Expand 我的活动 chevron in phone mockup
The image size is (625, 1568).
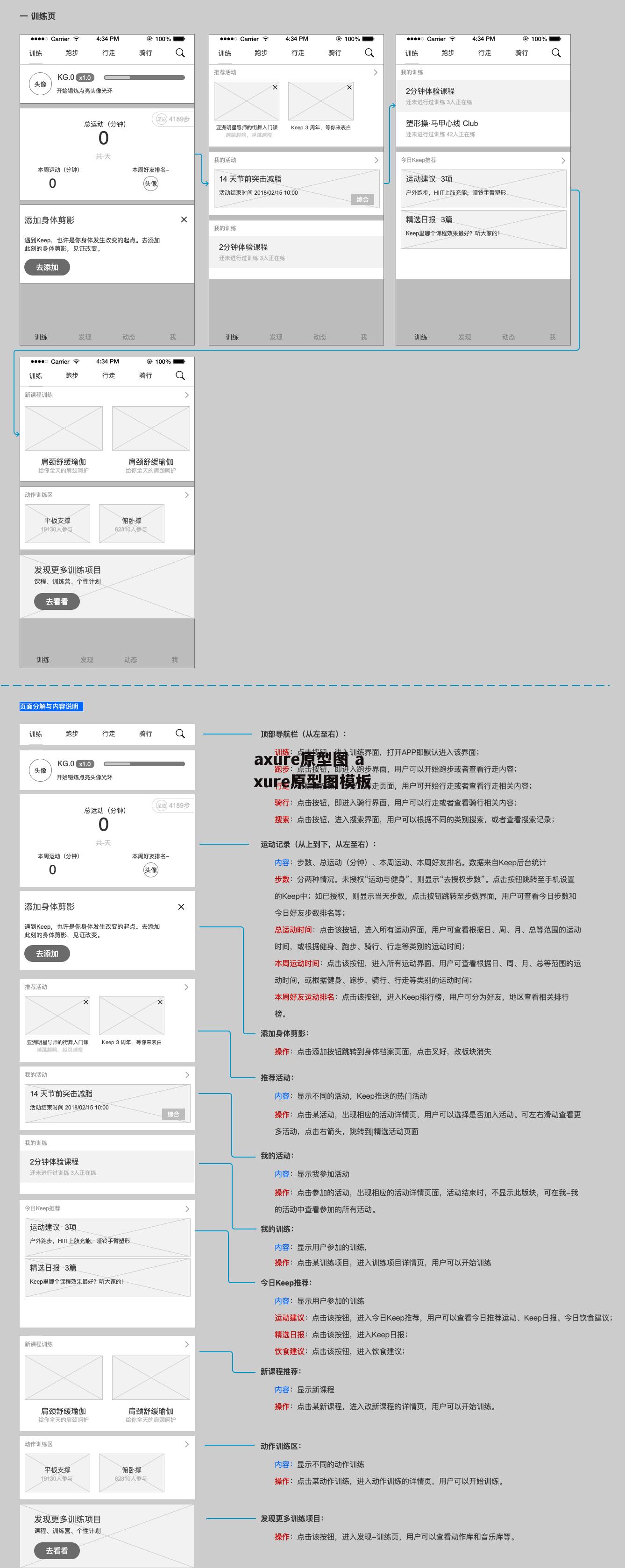376,160
